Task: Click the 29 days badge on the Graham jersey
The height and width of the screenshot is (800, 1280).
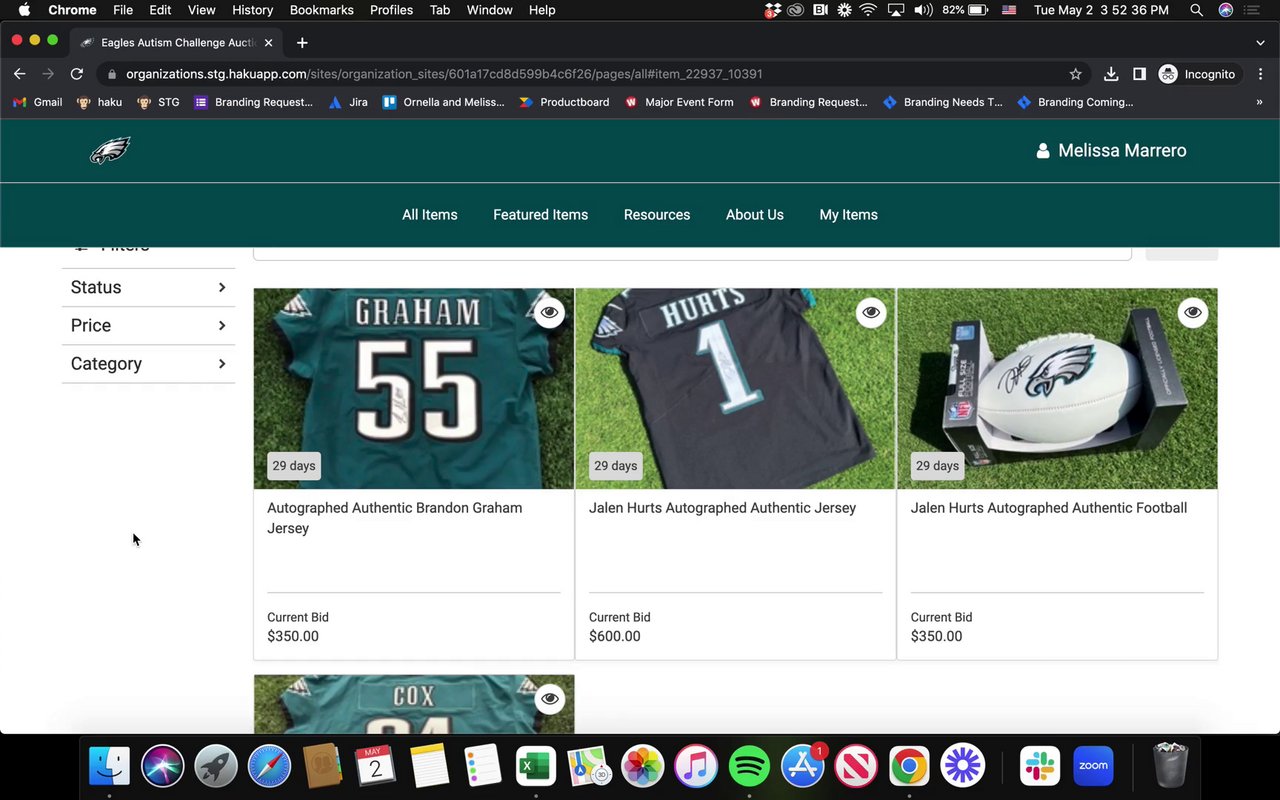Action: coord(294,466)
